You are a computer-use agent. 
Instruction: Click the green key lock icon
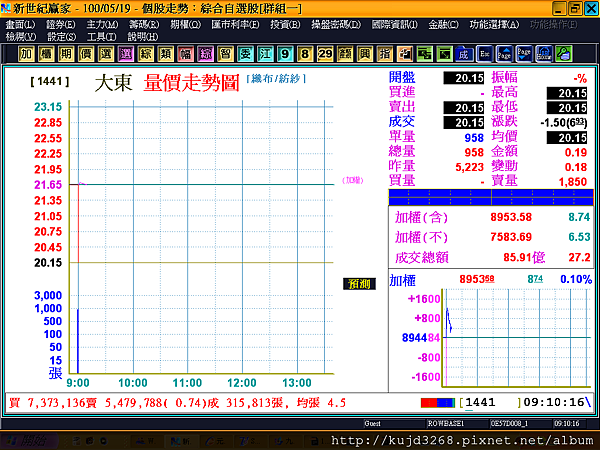click(564, 54)
